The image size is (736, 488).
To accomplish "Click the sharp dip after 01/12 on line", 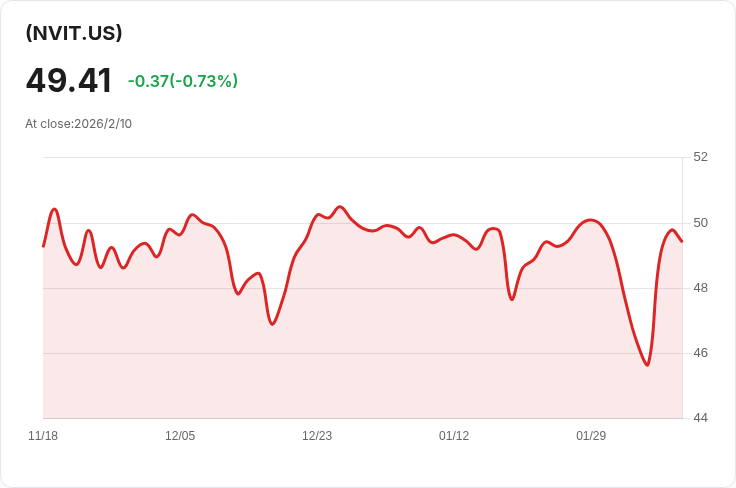I will click(512, 299).
